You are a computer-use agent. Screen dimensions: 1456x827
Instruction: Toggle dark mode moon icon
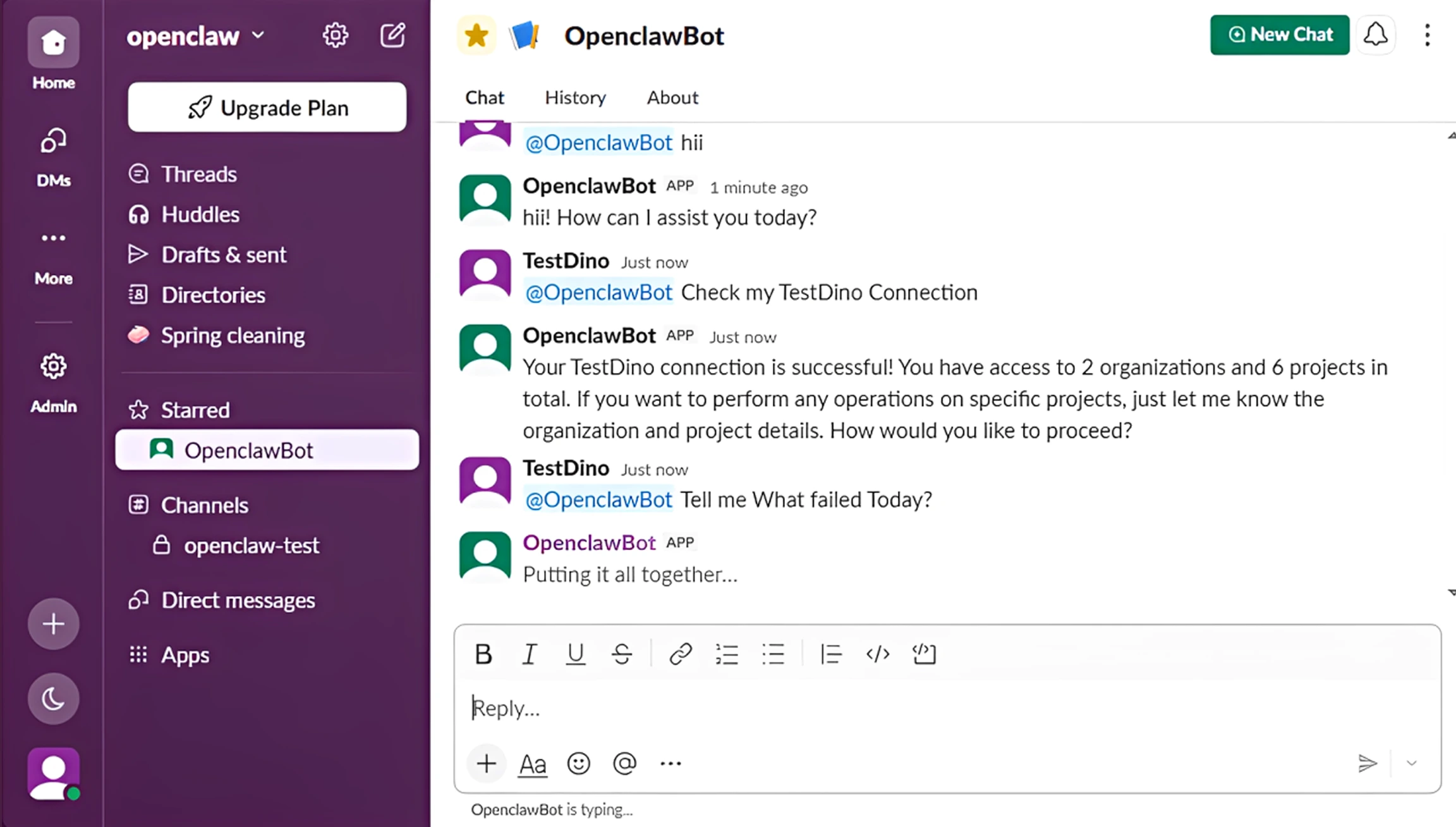[53, 699]
